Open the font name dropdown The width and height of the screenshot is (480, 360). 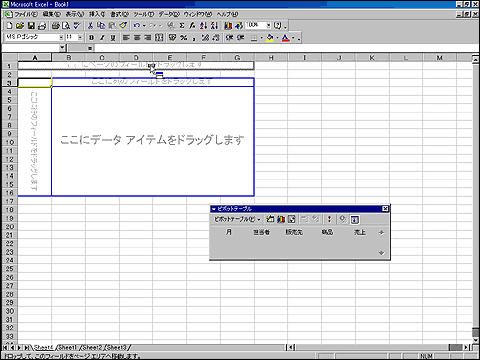61,38
